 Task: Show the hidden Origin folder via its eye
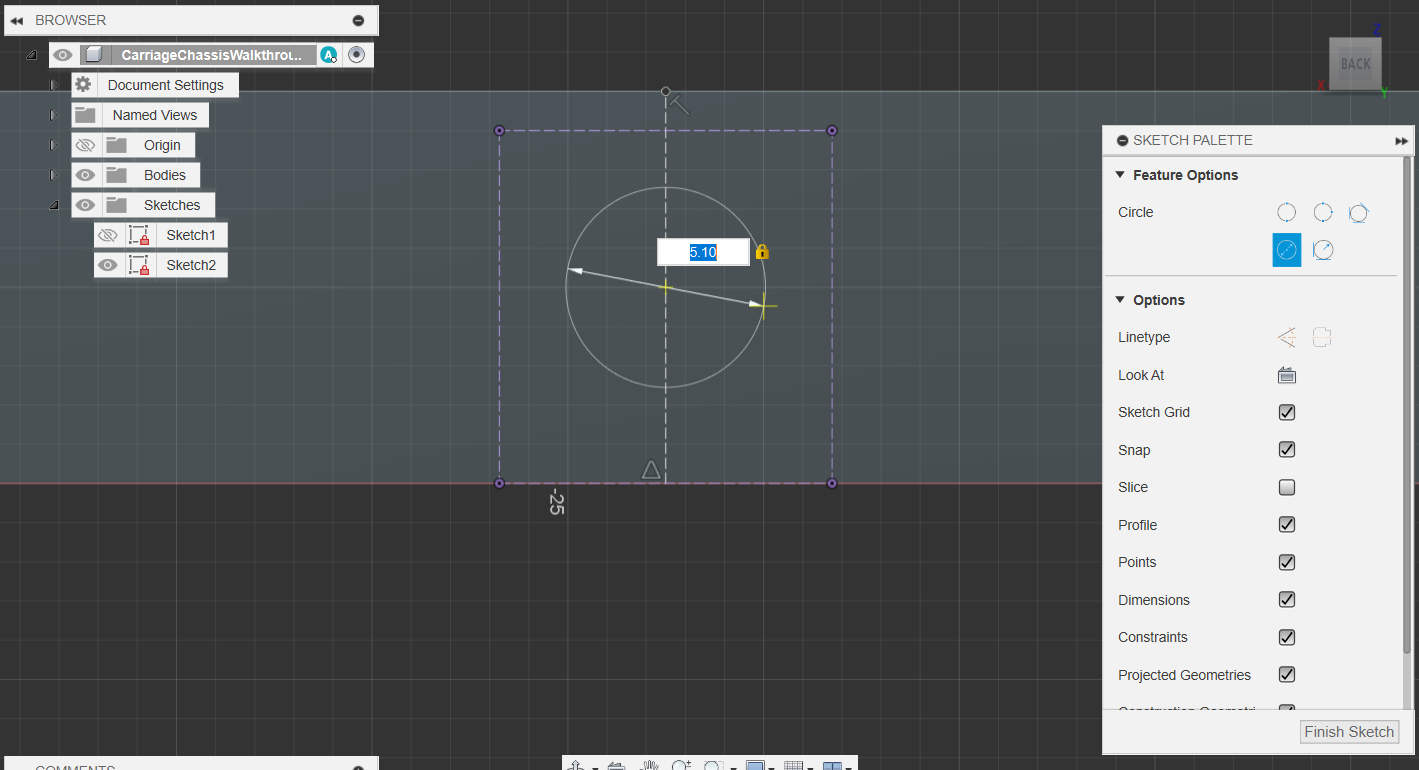(85, 145)
